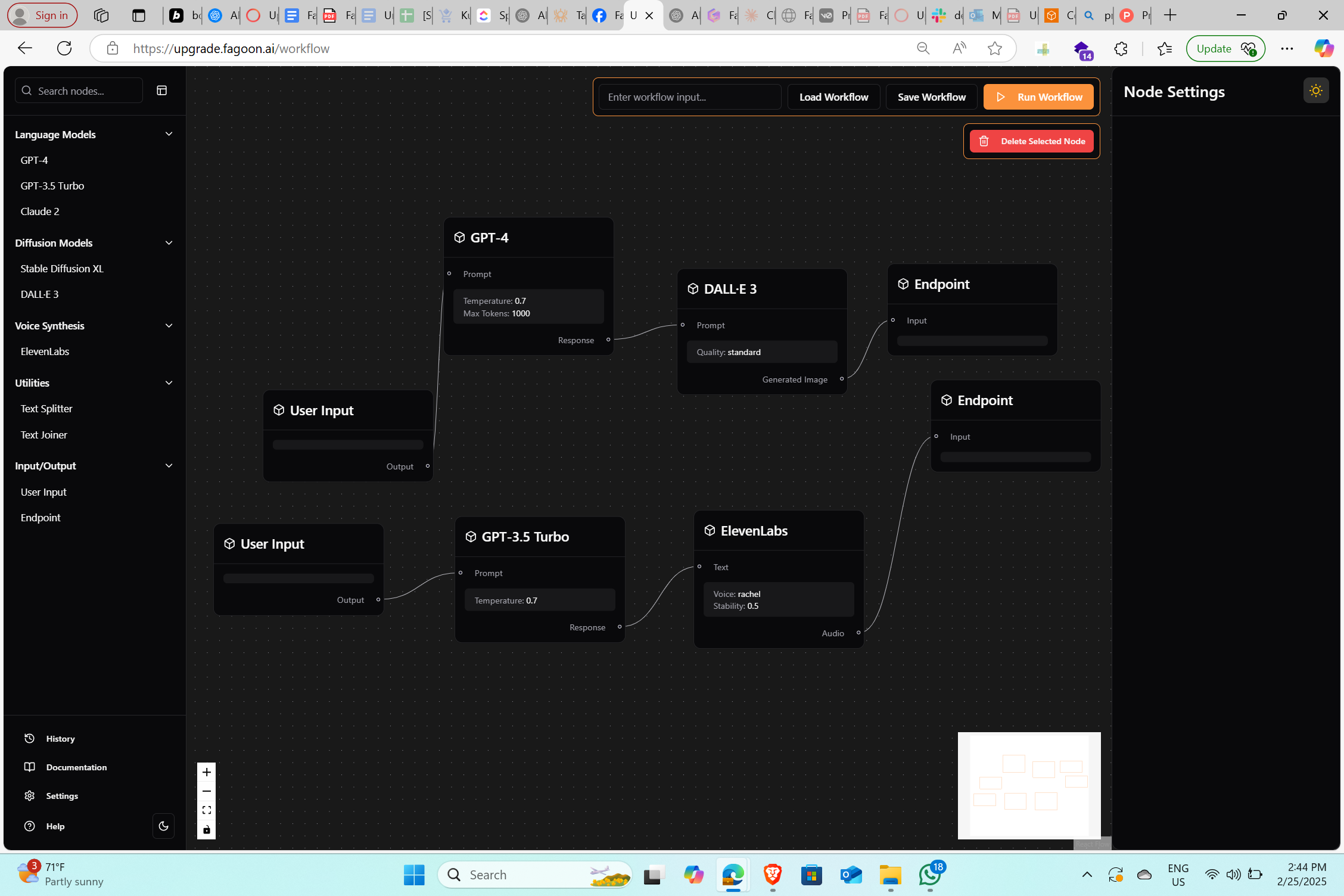Collapse the Language Models section
This screenshot has height=896, width=1344.
click(169, 134)
